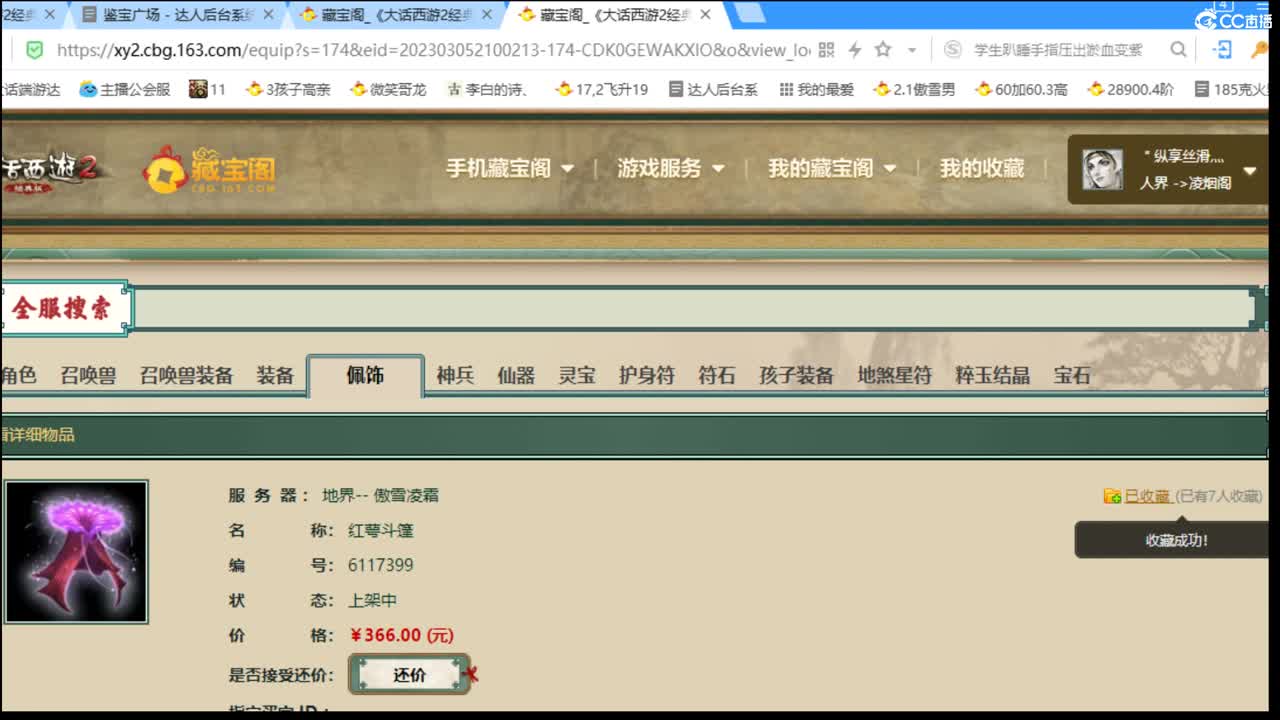Screen dimensions: 1280x720
Task: Open the 2.1傲雪男 bookmark
Action: click(914, 89)
